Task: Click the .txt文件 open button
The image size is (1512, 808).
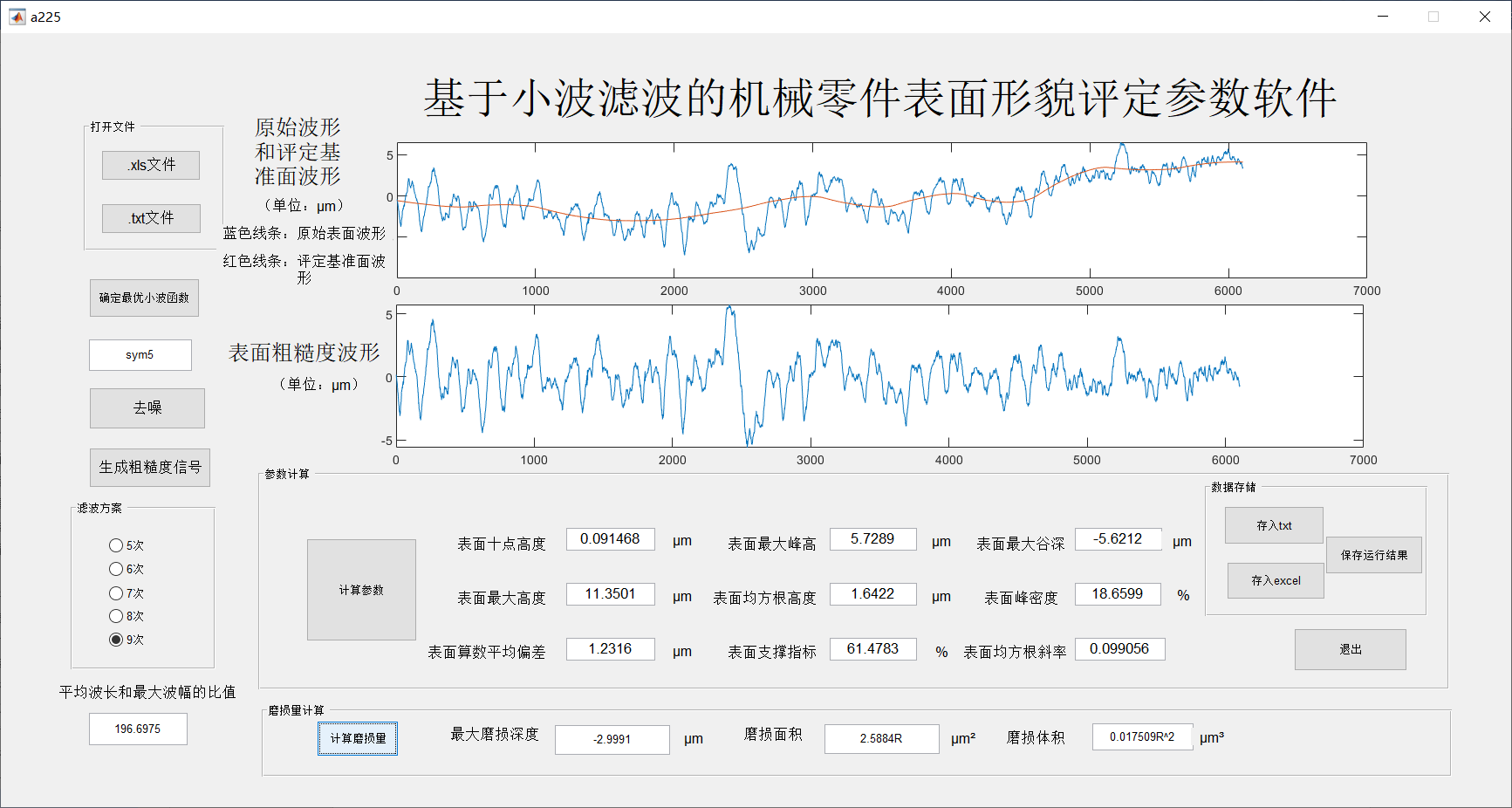Action: (x=151, y=218)
